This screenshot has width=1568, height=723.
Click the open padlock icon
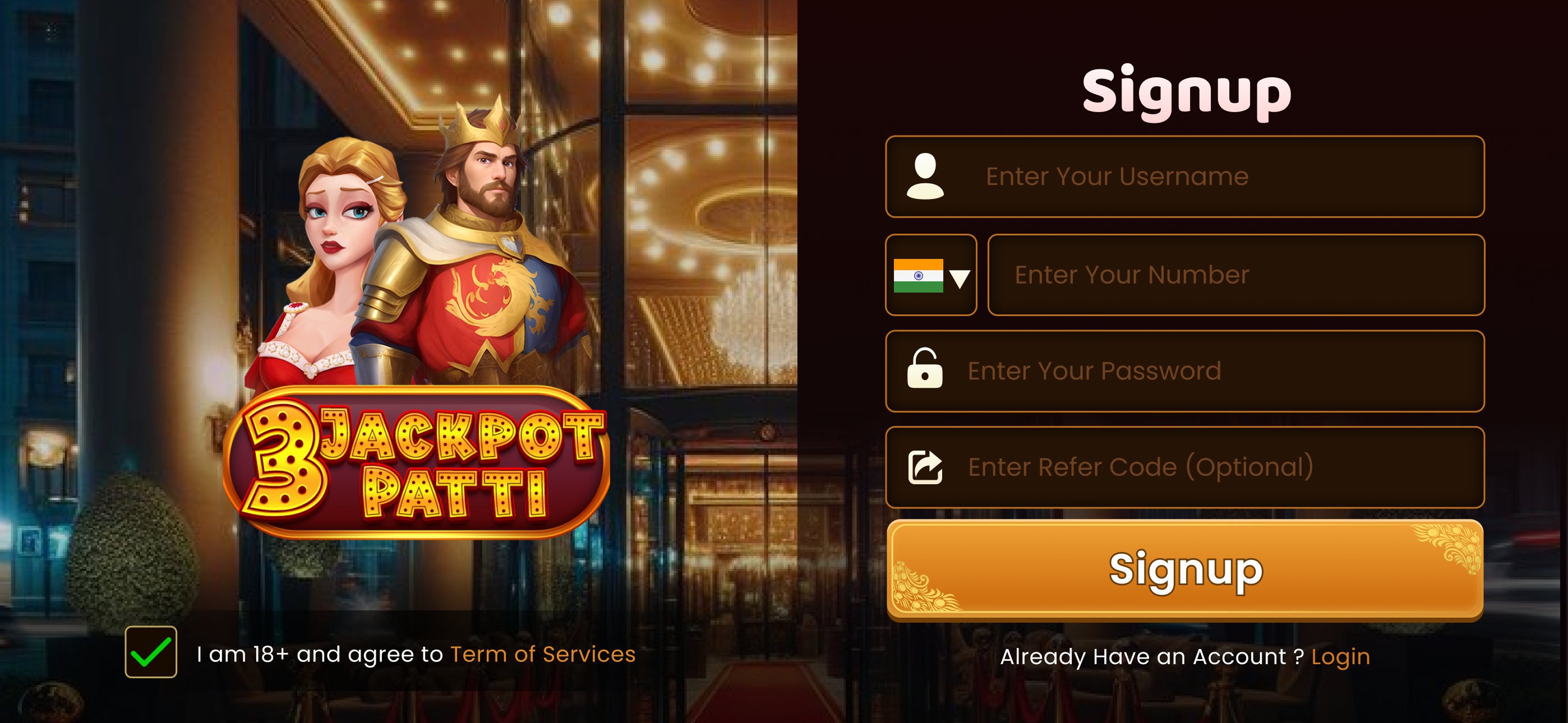pyautogui.click(x=925, y=368)
